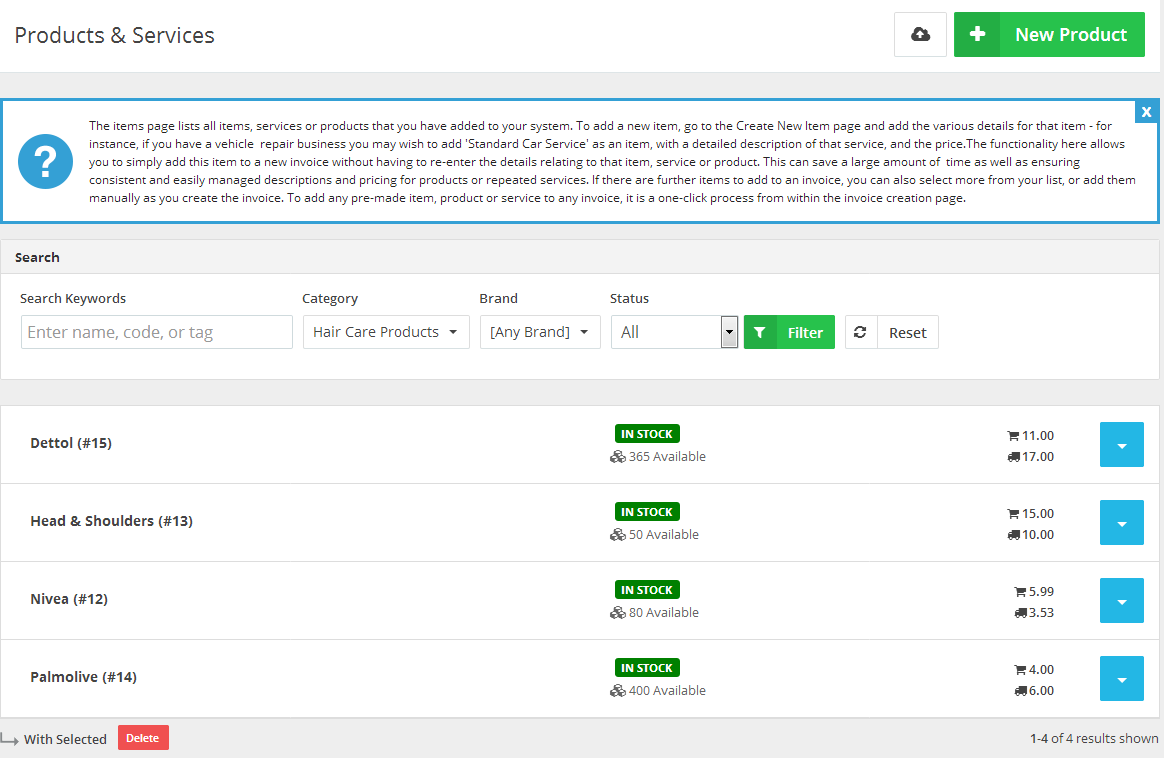Open the Status select showing All
1164x758 pixels.
[674, 332]
